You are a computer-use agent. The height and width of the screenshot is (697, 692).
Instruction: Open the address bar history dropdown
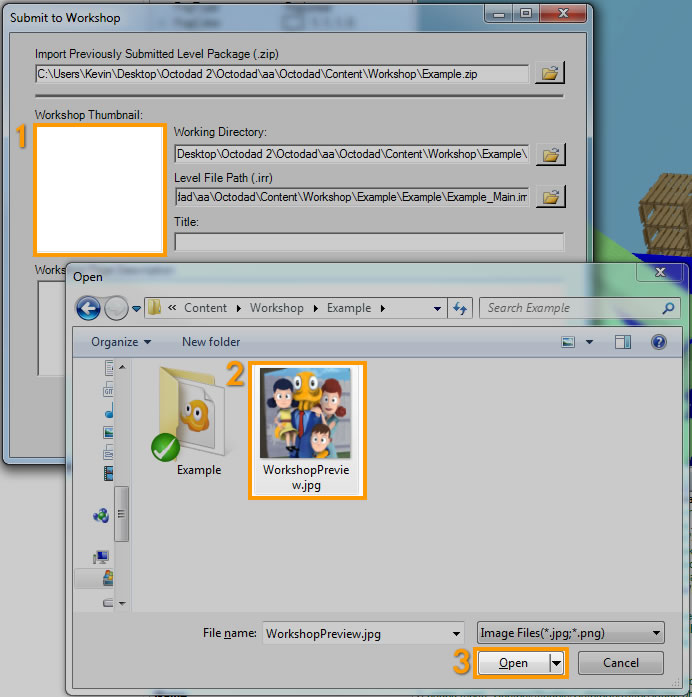coord(437,308)
